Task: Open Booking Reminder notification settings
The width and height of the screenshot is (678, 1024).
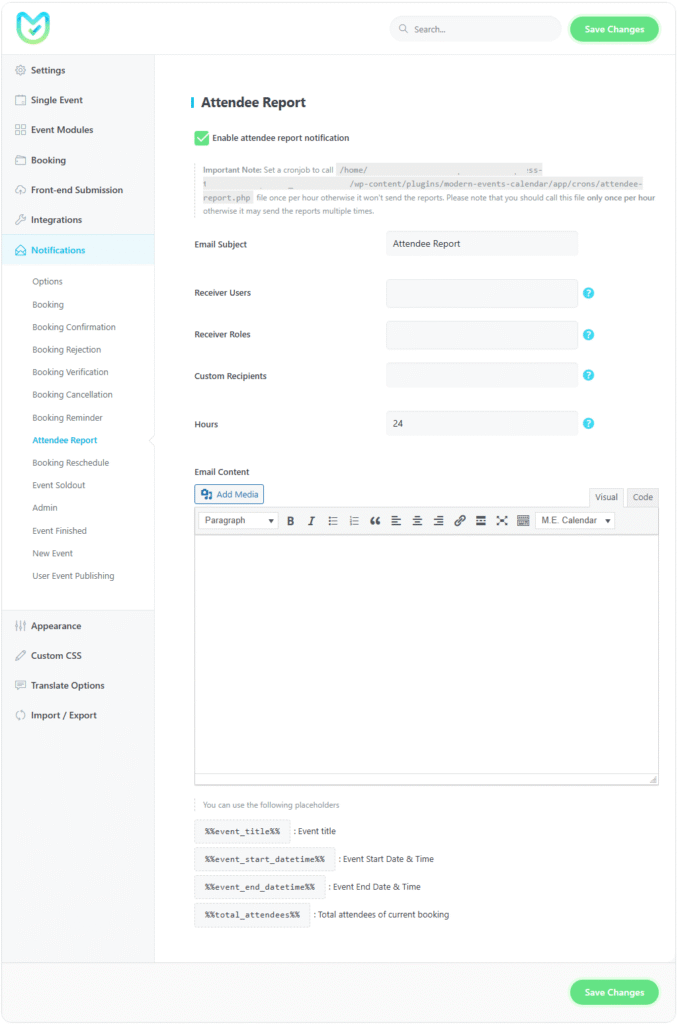Action: (67, 418)
